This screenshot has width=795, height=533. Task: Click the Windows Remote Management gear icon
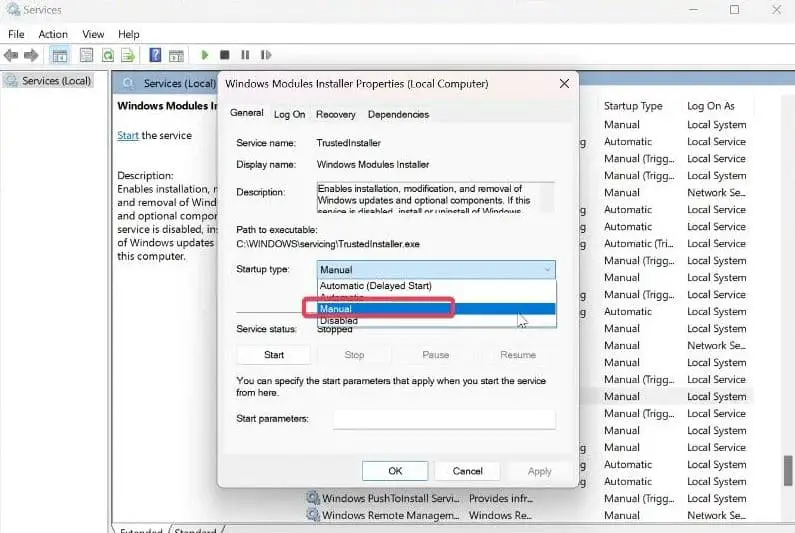(x=313, y=515)
